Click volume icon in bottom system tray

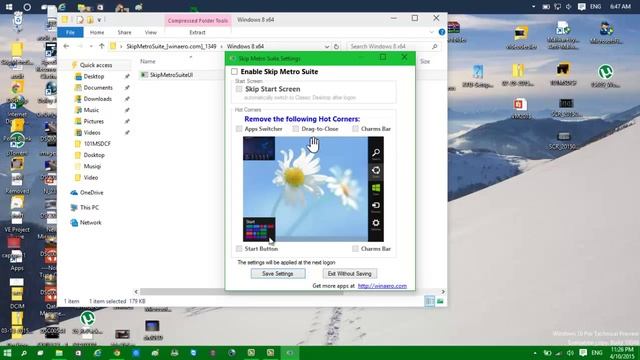tap(570, 353)
